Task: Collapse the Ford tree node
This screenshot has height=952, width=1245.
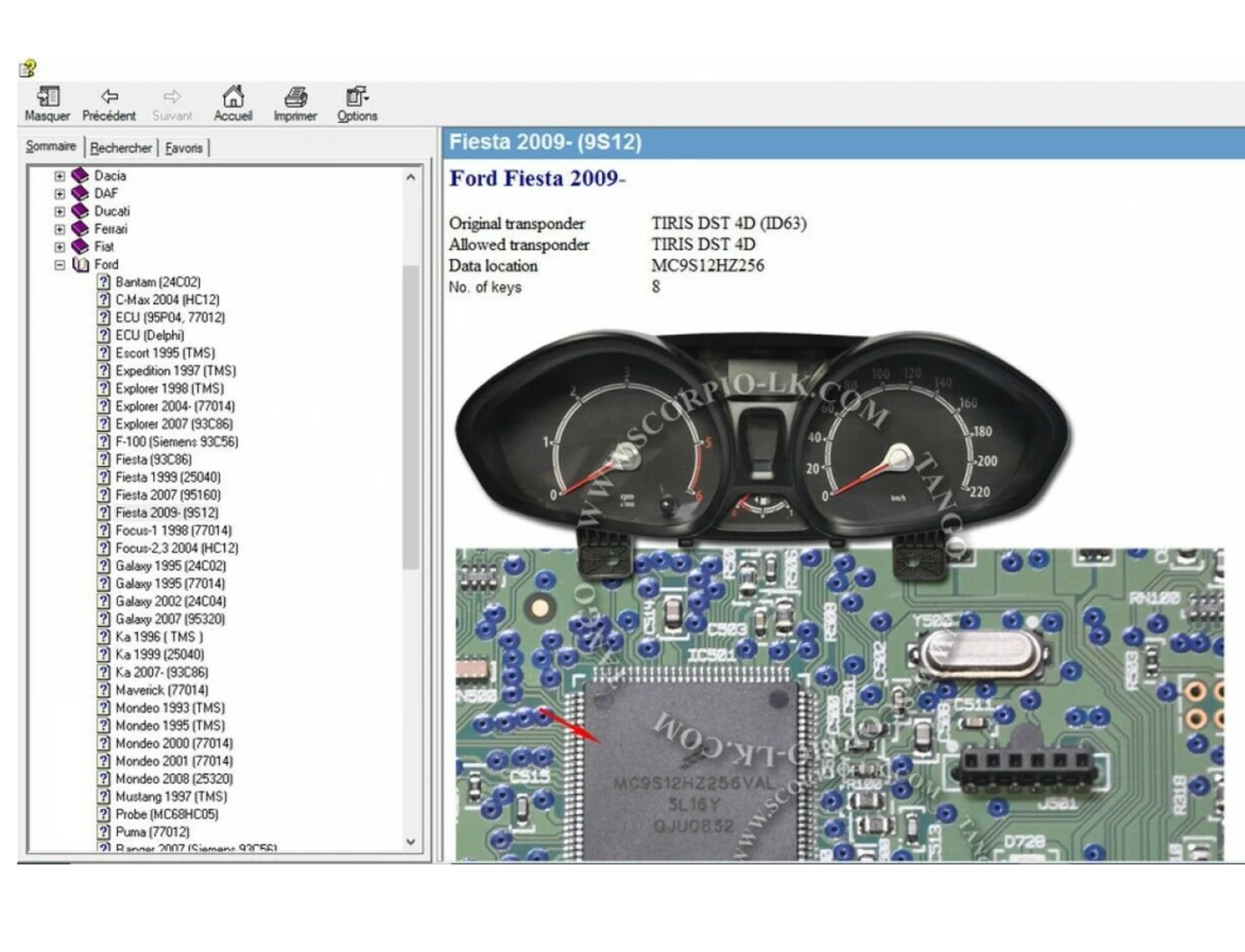Action: point(59,264)
